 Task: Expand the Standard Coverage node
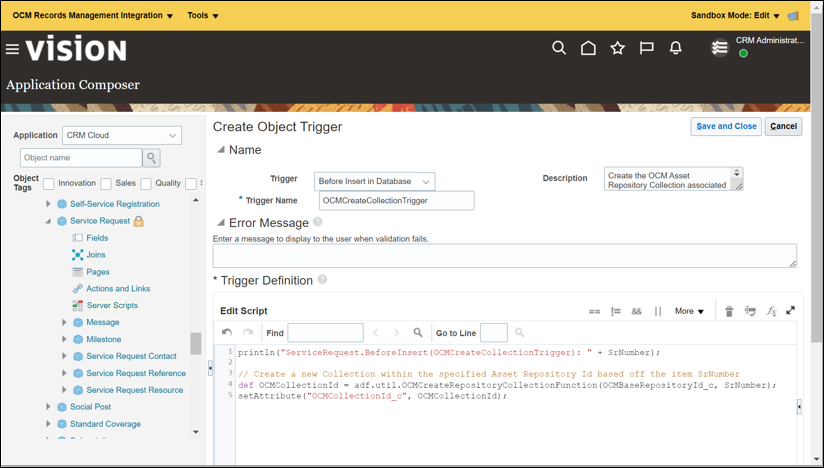(x=48, y=424)
